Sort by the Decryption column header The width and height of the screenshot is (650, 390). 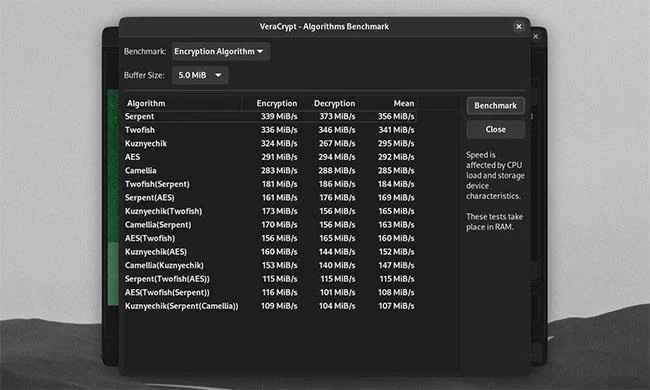point(330,103)
